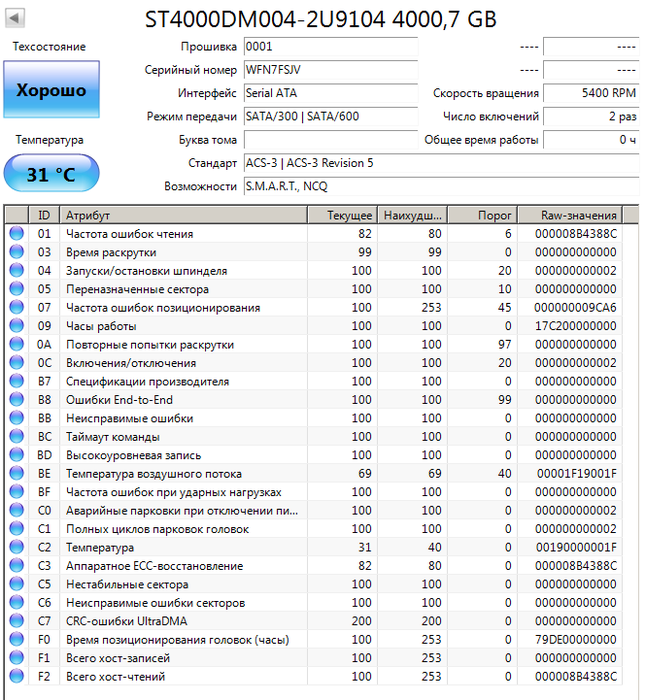Select raw value 79DE00000000 in F0 row

point(576,639)
